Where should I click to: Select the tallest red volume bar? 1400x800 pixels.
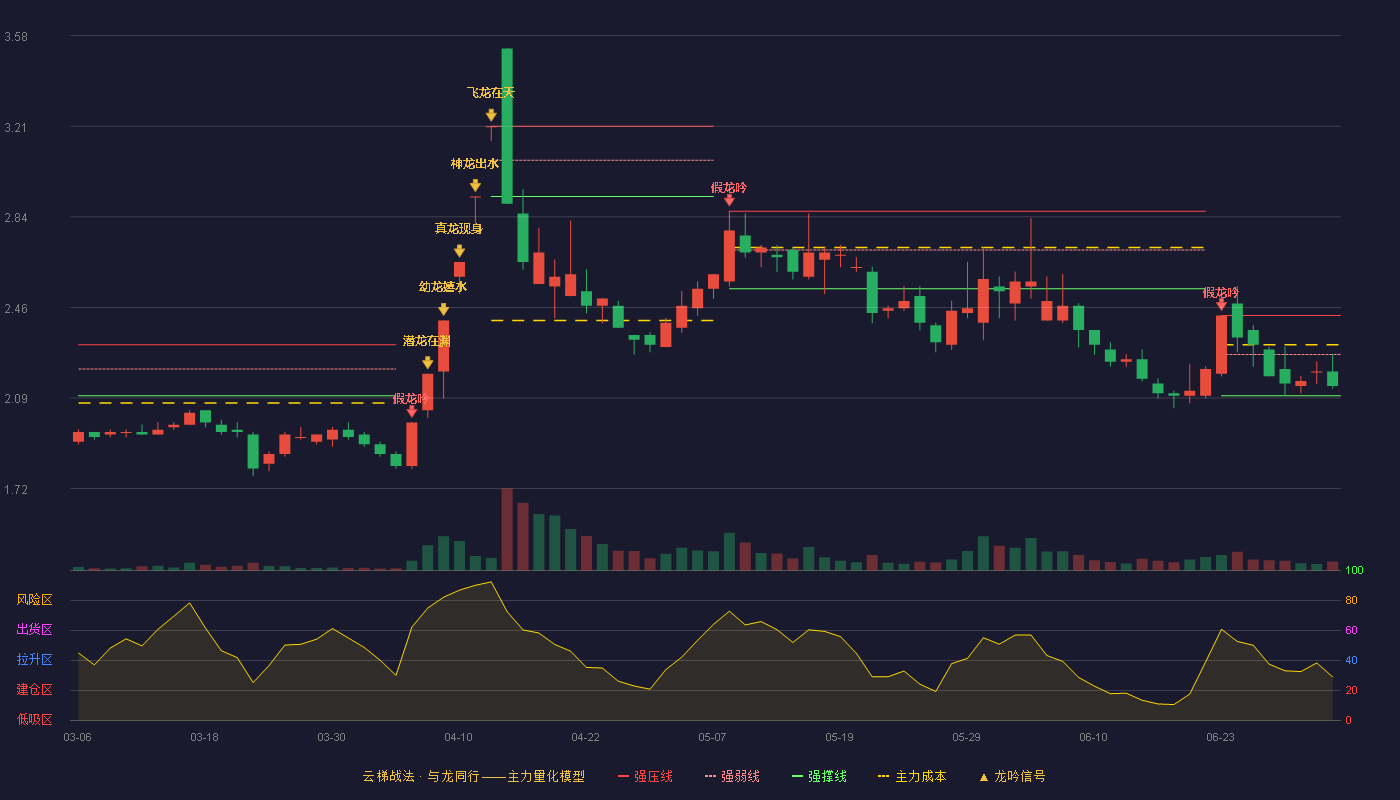click(x=507, y=529)
